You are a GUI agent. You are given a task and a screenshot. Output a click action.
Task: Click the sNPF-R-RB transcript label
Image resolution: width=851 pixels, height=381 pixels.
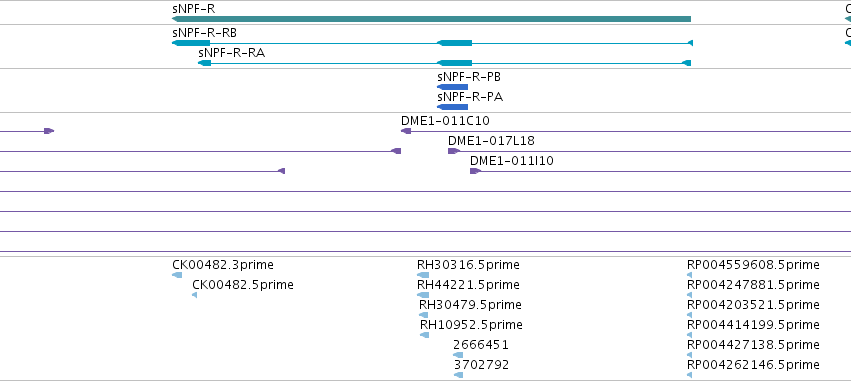tap(204, 33)
